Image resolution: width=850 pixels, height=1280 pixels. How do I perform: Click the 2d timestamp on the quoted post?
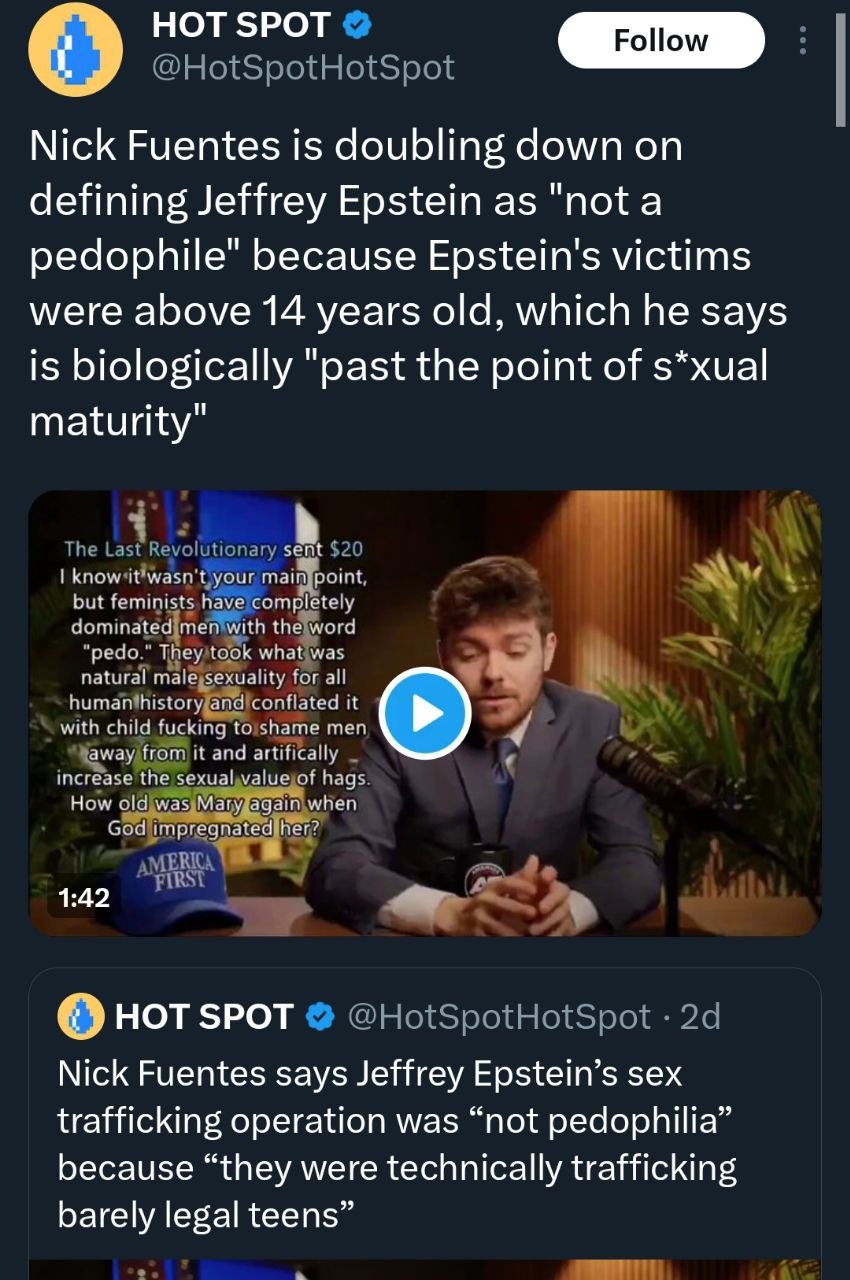[x=700, y=1017]
